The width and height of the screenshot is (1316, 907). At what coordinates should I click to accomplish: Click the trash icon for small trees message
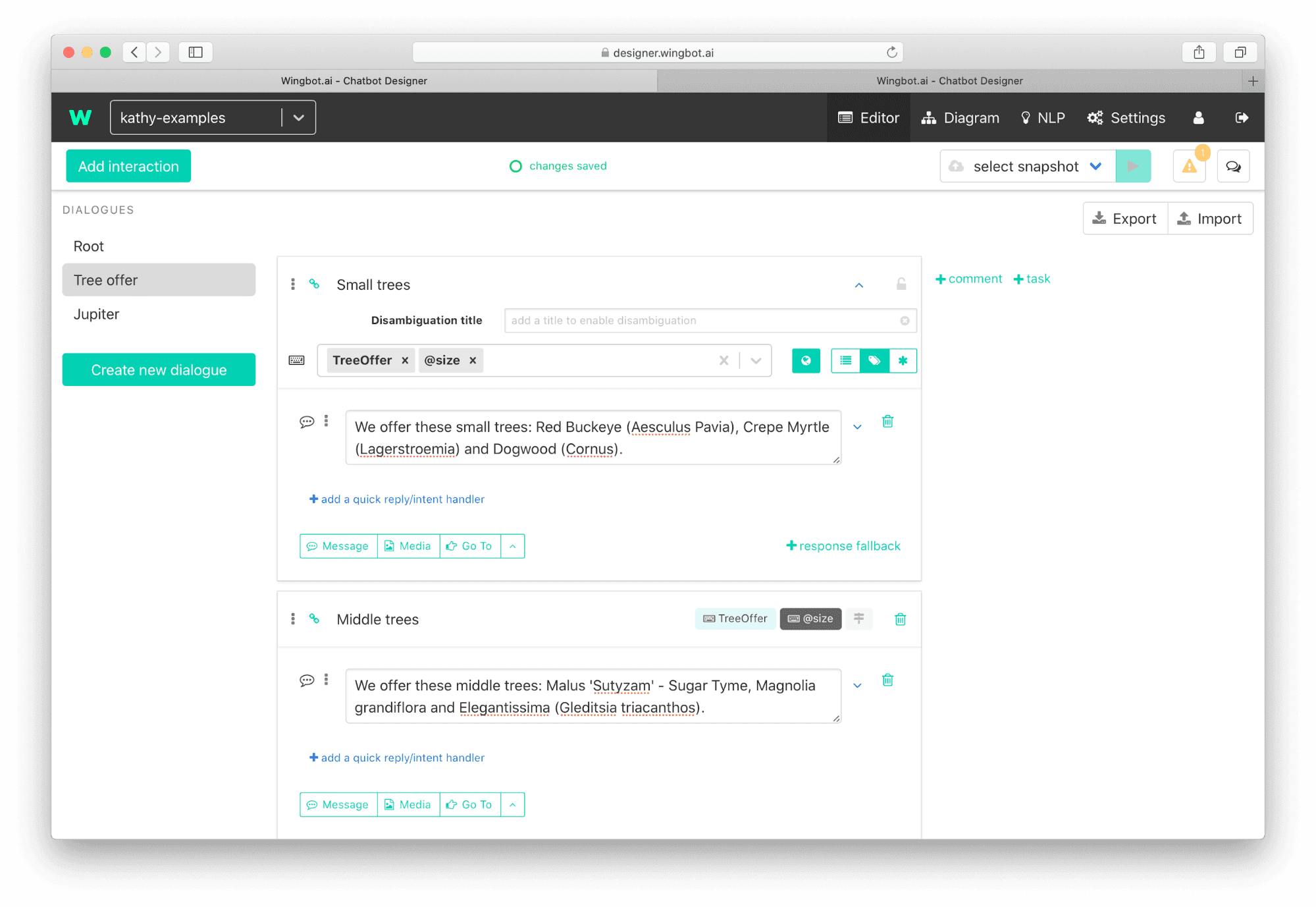pos(887,422)
